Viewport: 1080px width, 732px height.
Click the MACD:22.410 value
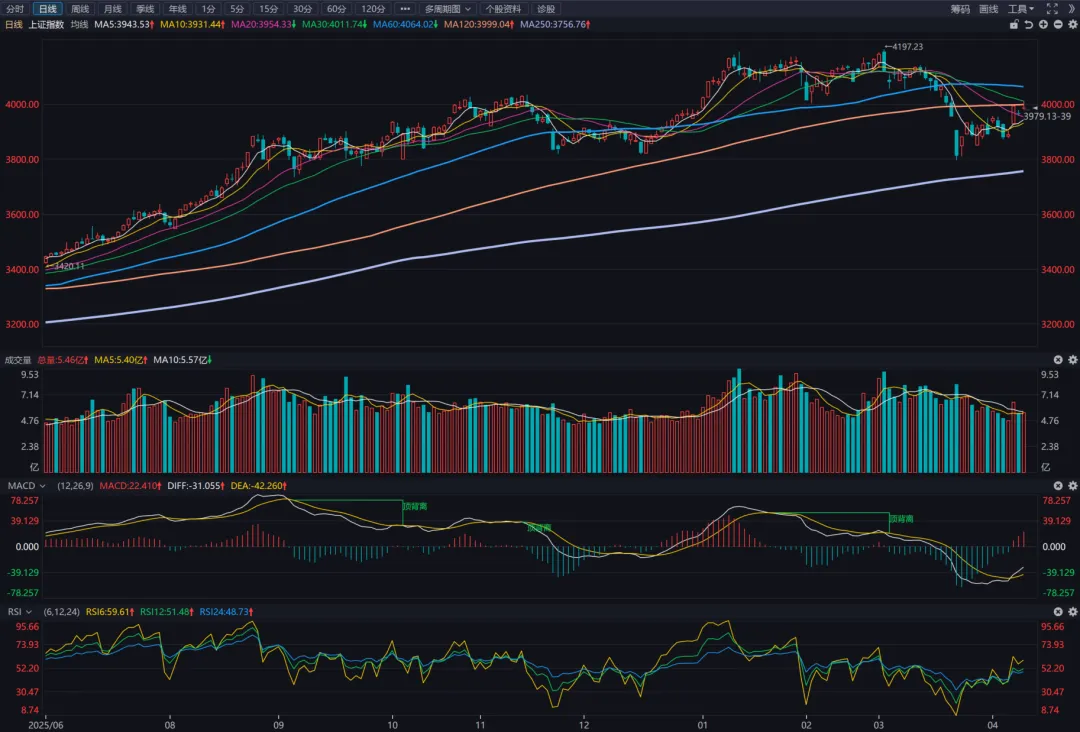[x=130, y=485]
